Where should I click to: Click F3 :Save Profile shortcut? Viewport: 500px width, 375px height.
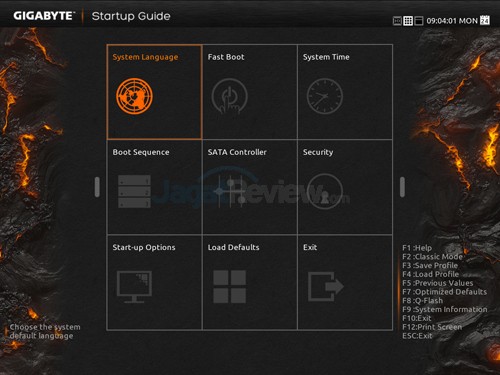point(430,266)
